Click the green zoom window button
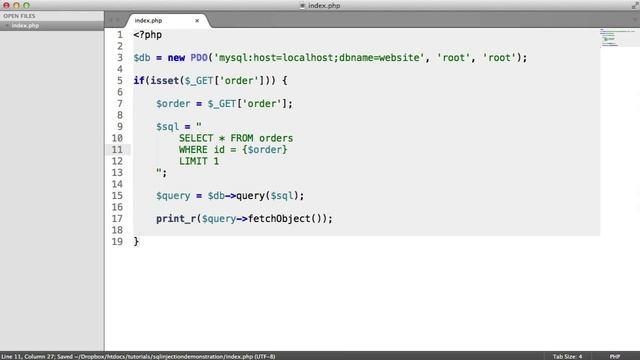 coord(27,5)
